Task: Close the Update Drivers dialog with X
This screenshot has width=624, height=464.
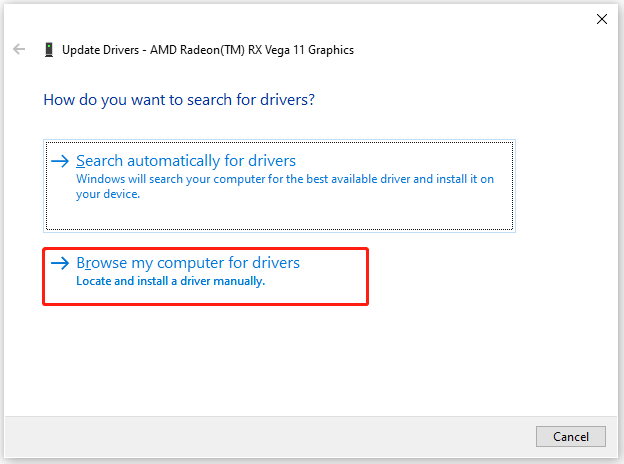Action: pyautogui.click(x=601, y=18)
